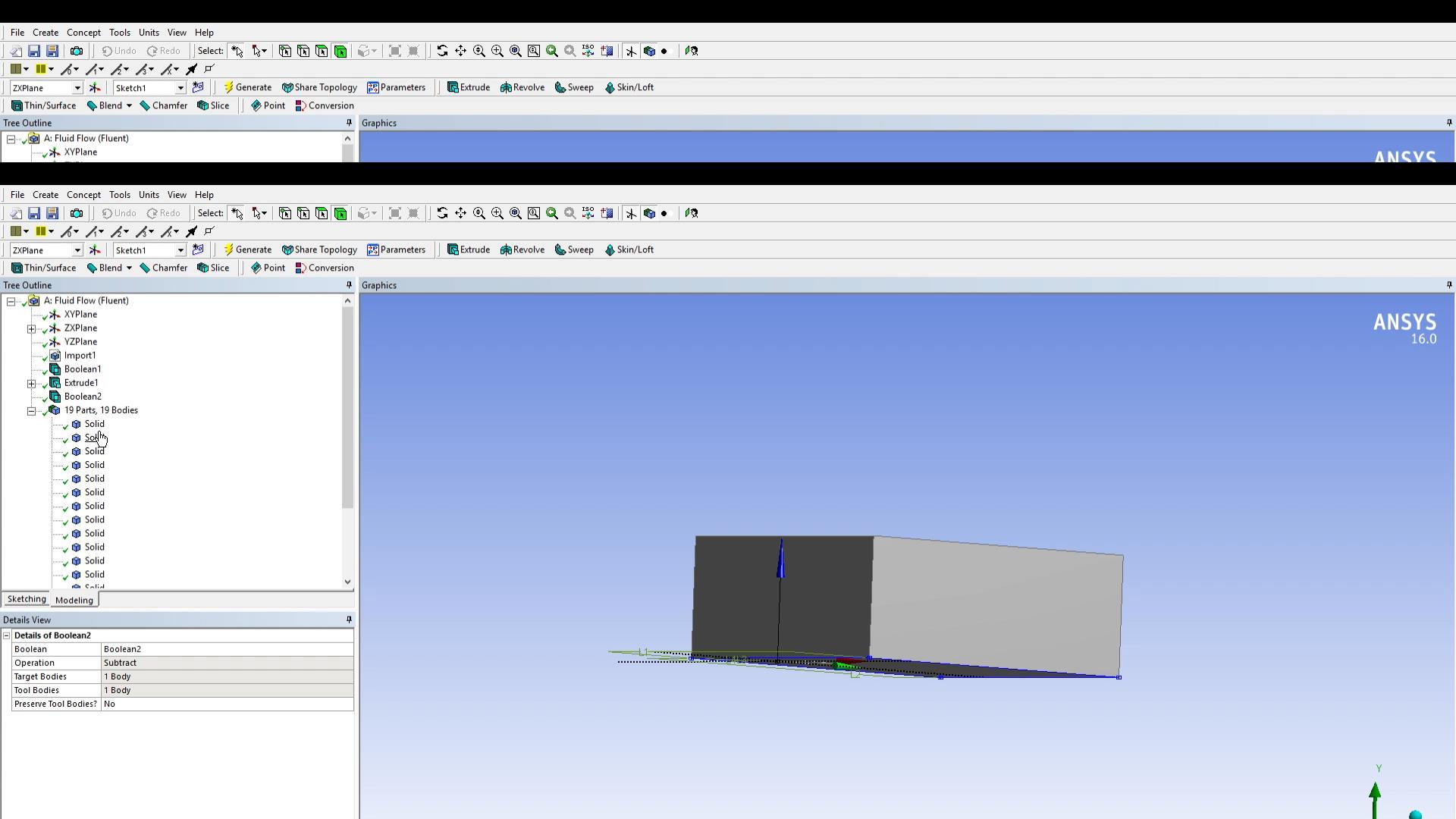Uncheck the Boolean2 visibility checkbox
This screenshot has height=819, width=1456.
pyautogui.click(x=45, y=397)
